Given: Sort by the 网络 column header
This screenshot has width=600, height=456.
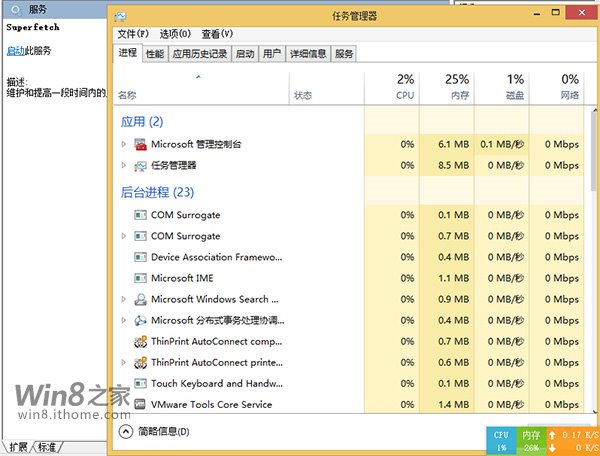Looking at the screenshot, I should pos(557,88).
